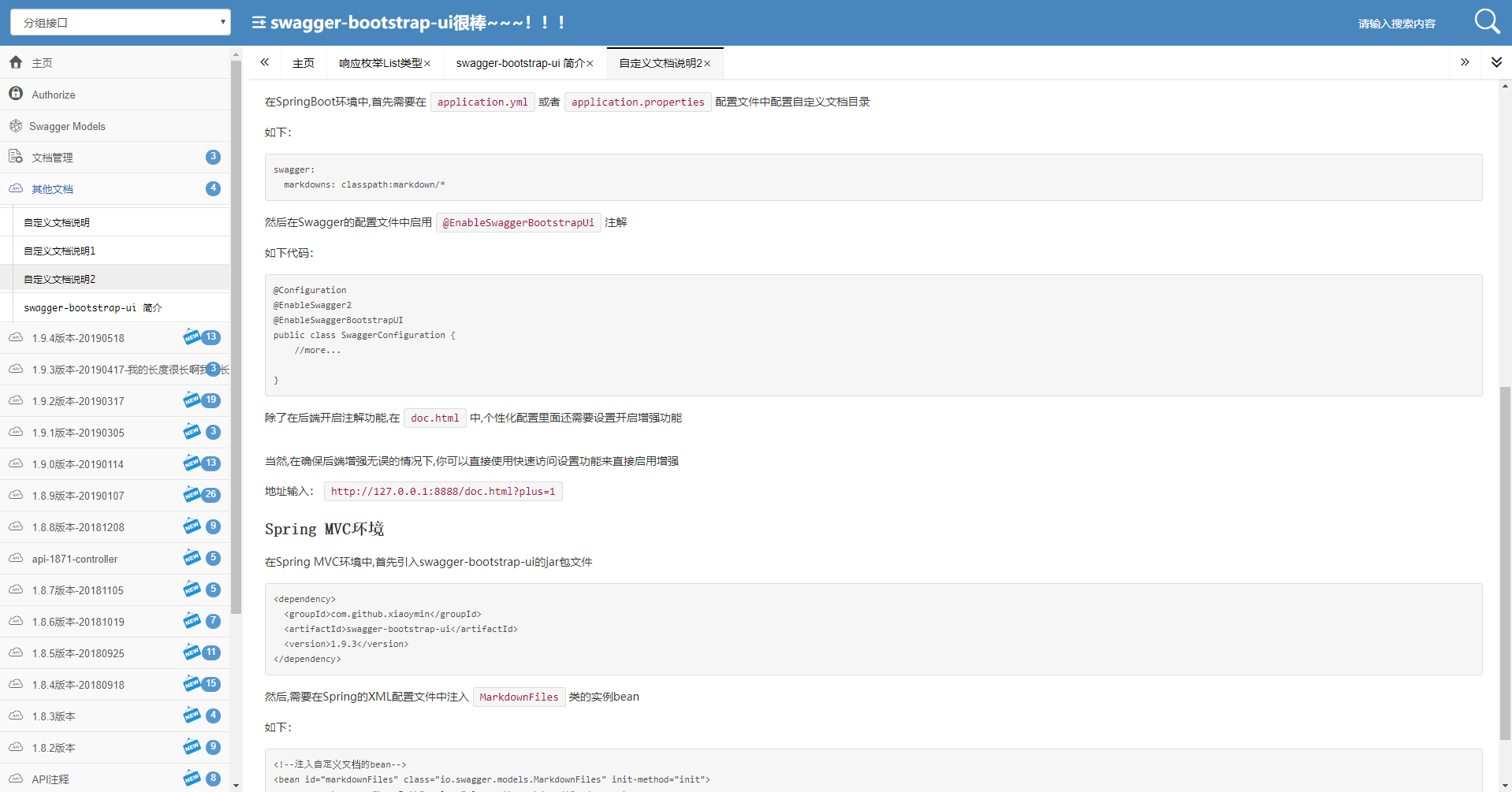Image resolution: width=1512 pixels, height=792 pixels.
Task: Toggle the sidebar menu collapse icon
Action: 259,23
